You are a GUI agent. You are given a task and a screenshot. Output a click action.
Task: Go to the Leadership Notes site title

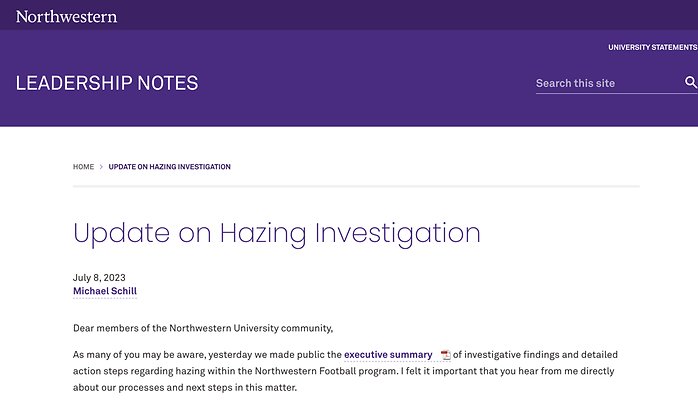coord(107,83)
